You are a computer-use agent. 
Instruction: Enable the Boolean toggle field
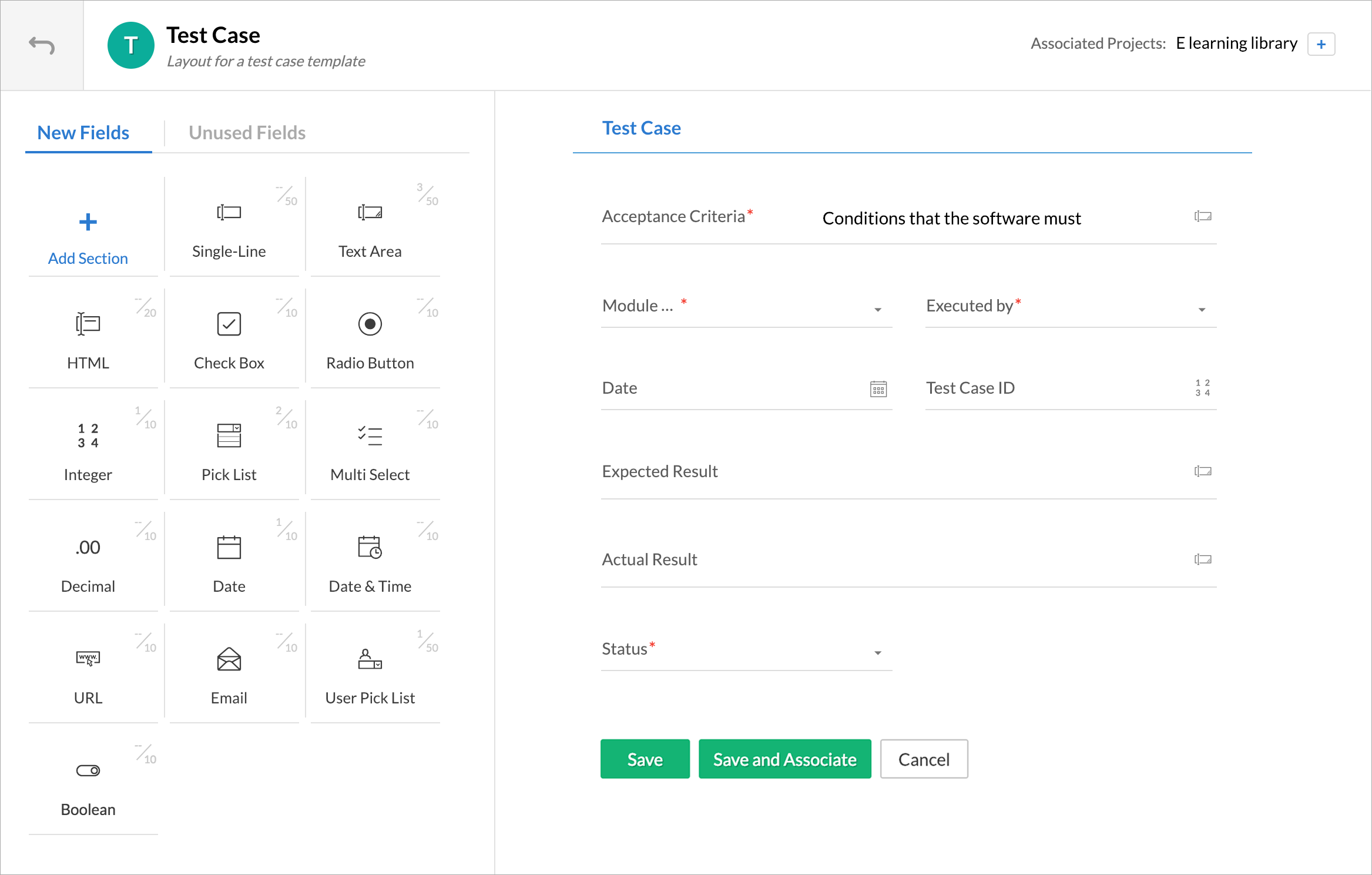pyautogui.click(x=88, y=770)
